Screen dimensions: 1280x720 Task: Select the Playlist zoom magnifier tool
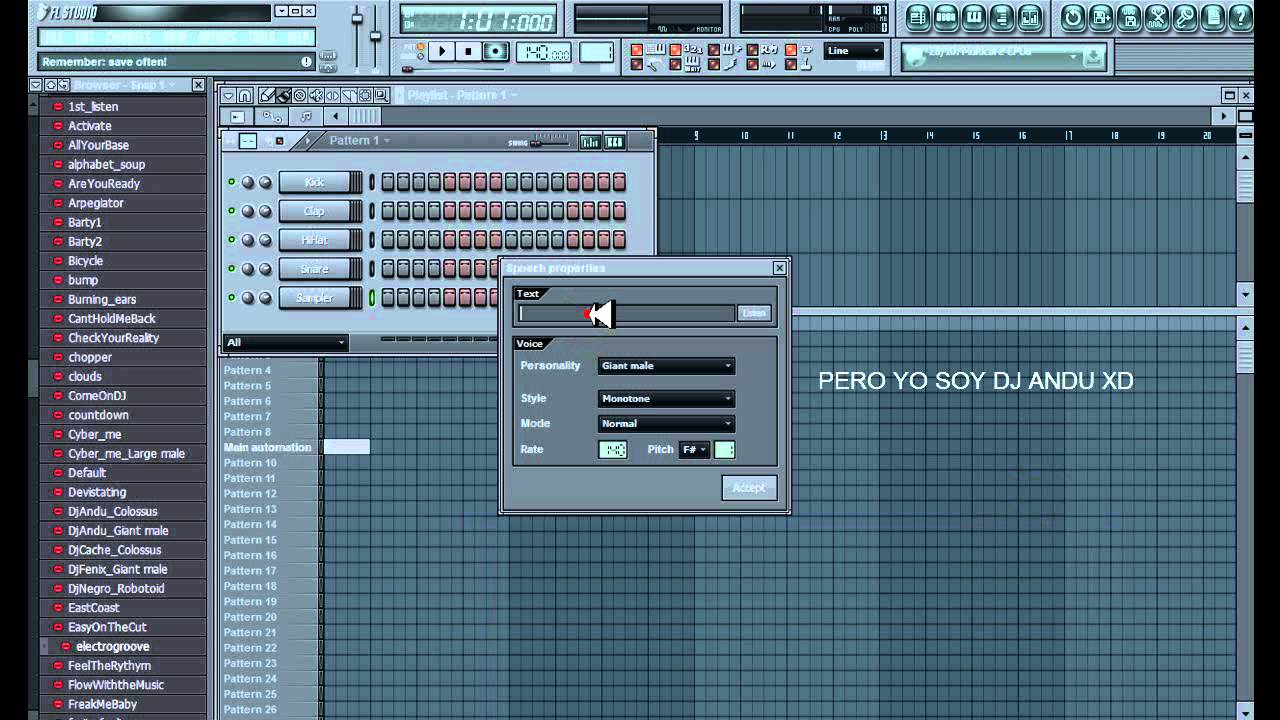(x=381, y=95)
